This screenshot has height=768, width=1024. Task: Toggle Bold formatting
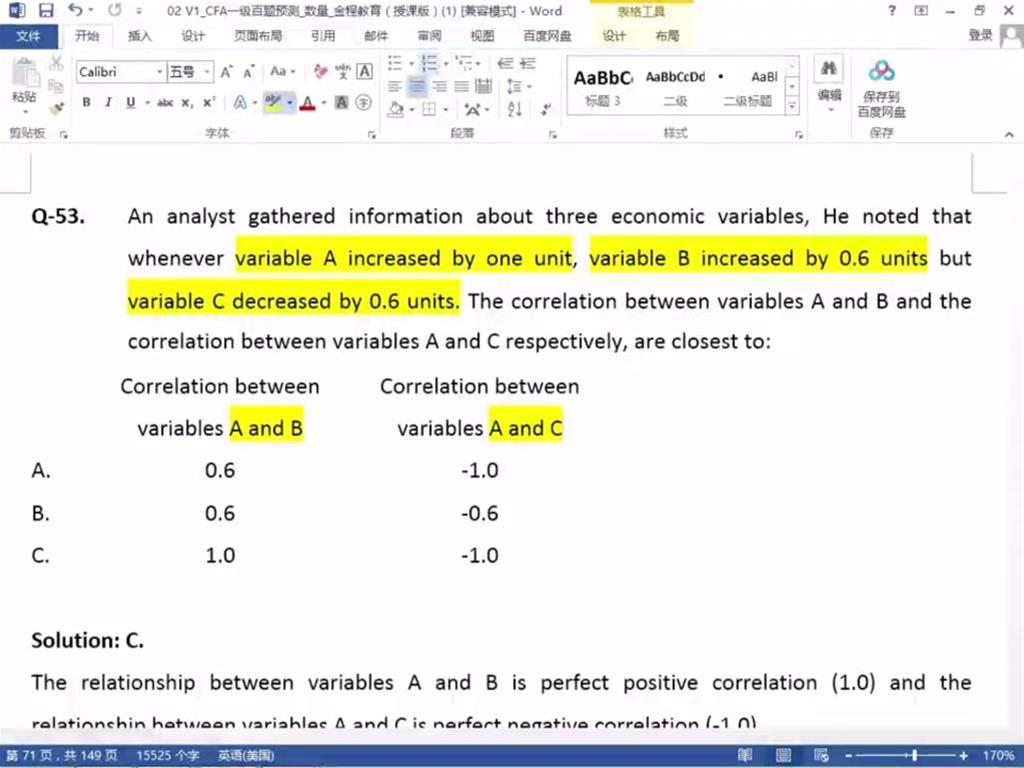87,102
